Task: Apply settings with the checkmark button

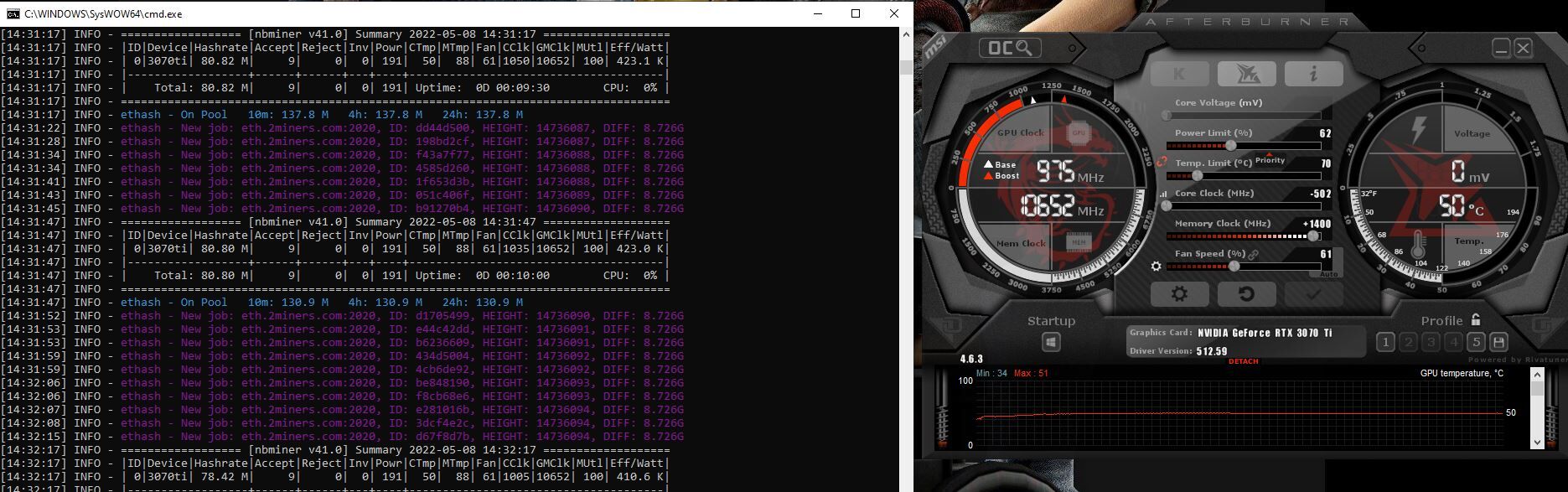Action: pos(1313,294)
